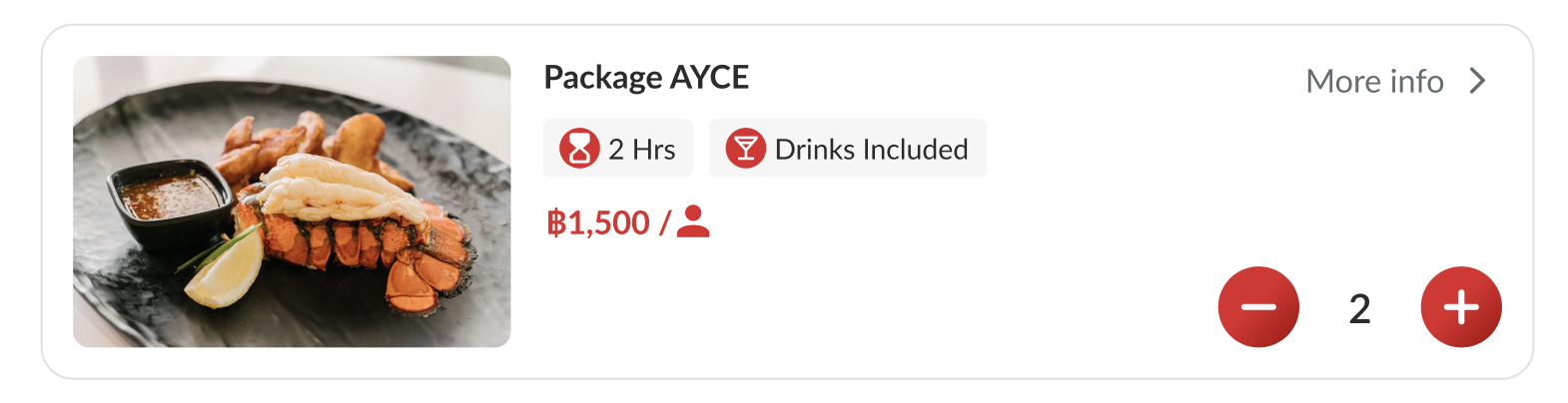The width and height of the screenshot is (1568, 403).
Task: Click the quantity value 2
Action: (x=1359, y=309)
